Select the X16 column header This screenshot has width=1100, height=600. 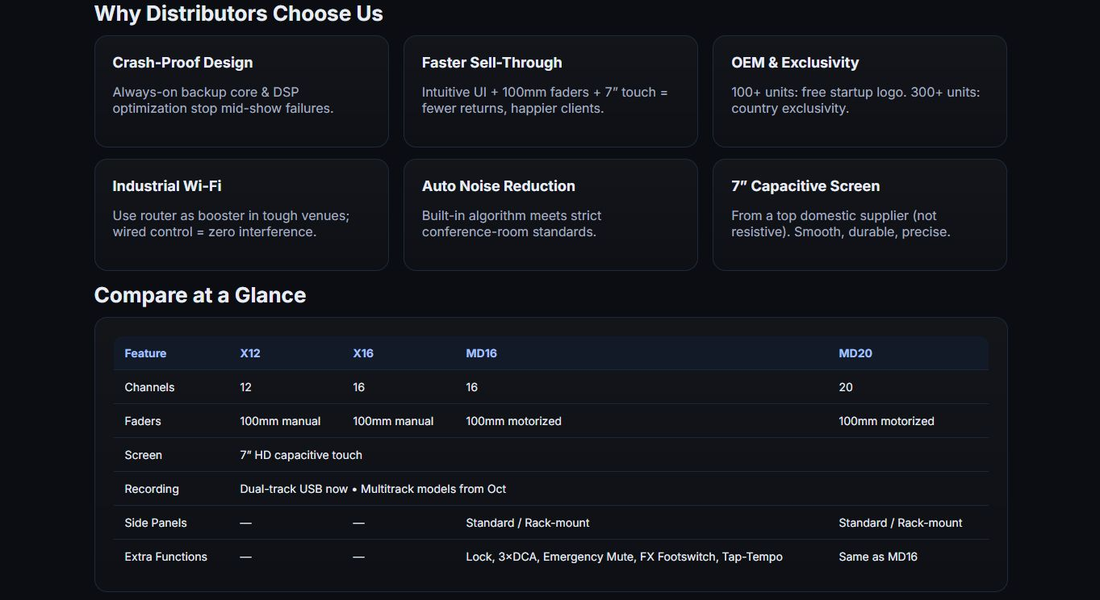[x=363, y=353]
